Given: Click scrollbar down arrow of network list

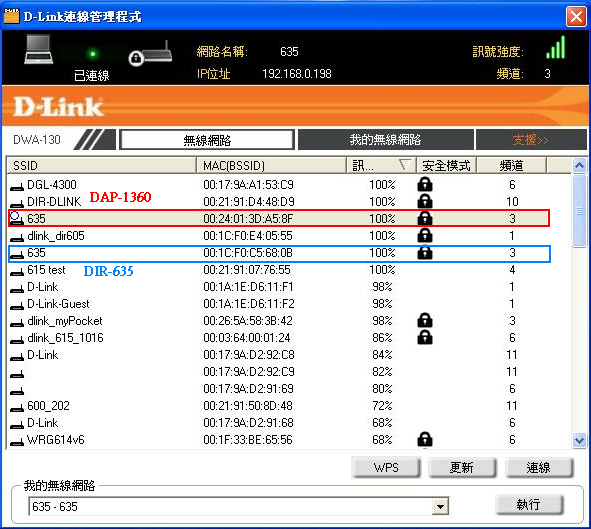Looking at the screenshot, I should point(579,440).
